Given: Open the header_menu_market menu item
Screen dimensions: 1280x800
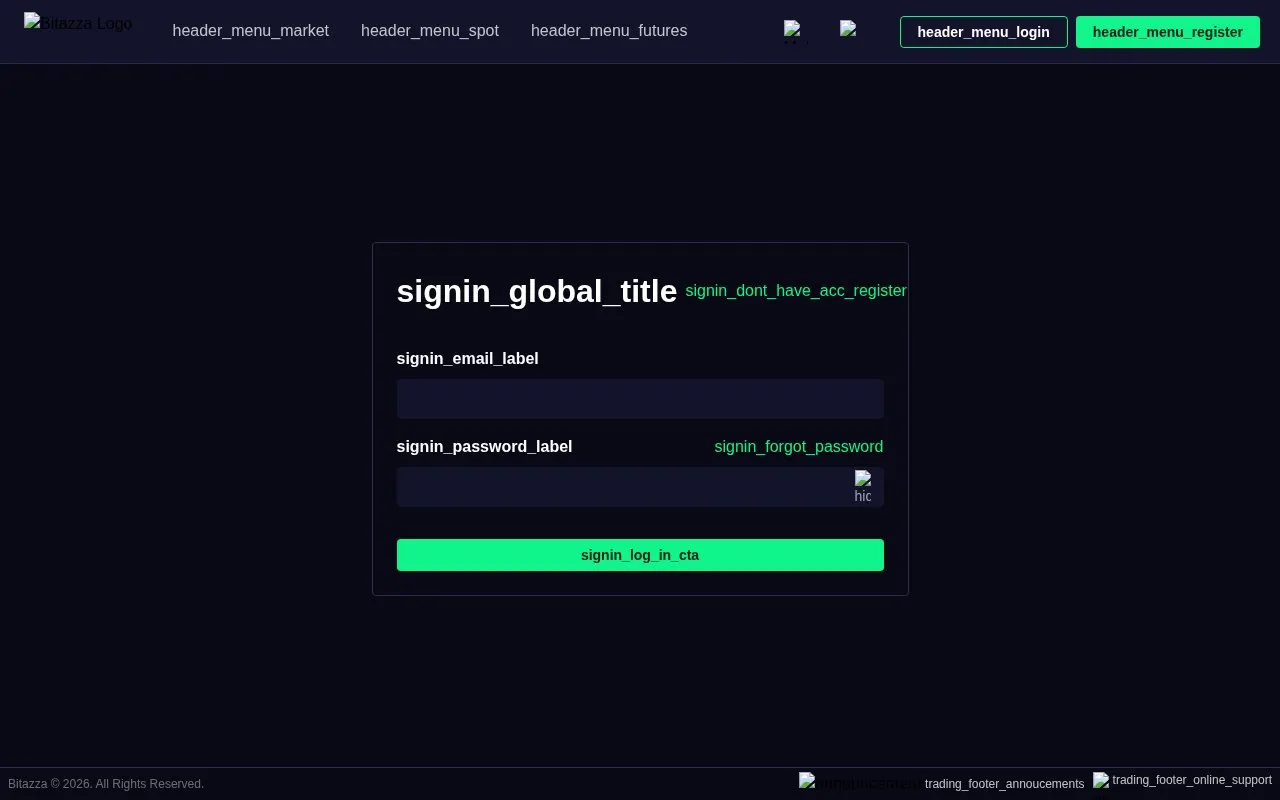Looking at the screenshot, I should (x=250, y=31).
